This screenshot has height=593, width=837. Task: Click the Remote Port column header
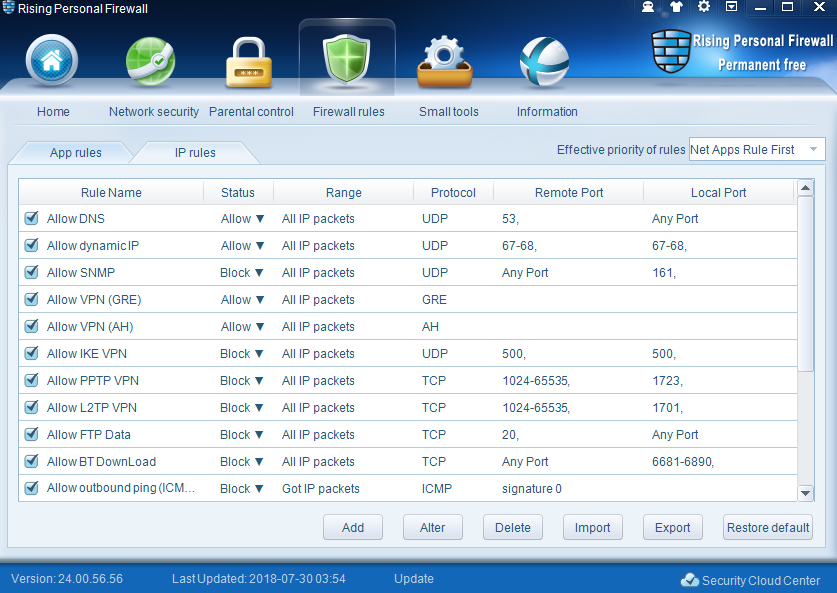tap(569, 193)
